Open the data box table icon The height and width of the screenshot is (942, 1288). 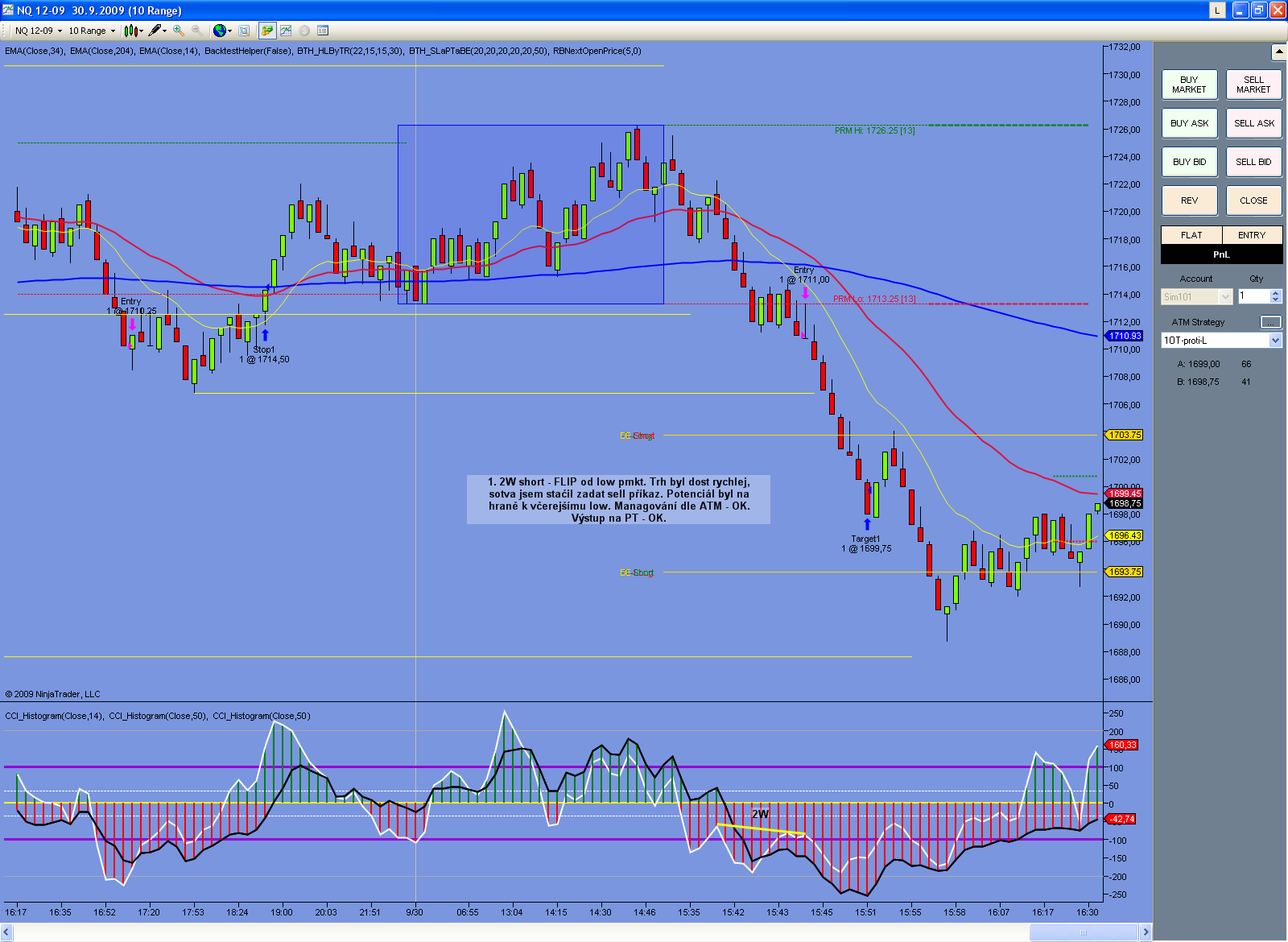[323, 31]
